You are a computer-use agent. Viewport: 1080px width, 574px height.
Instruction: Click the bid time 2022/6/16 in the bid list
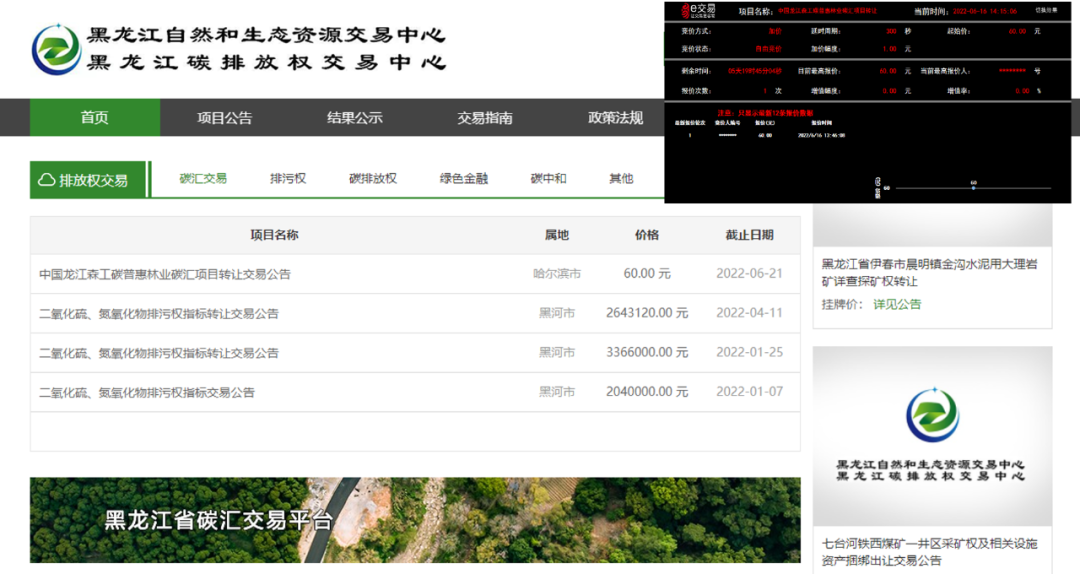point(821,135)
